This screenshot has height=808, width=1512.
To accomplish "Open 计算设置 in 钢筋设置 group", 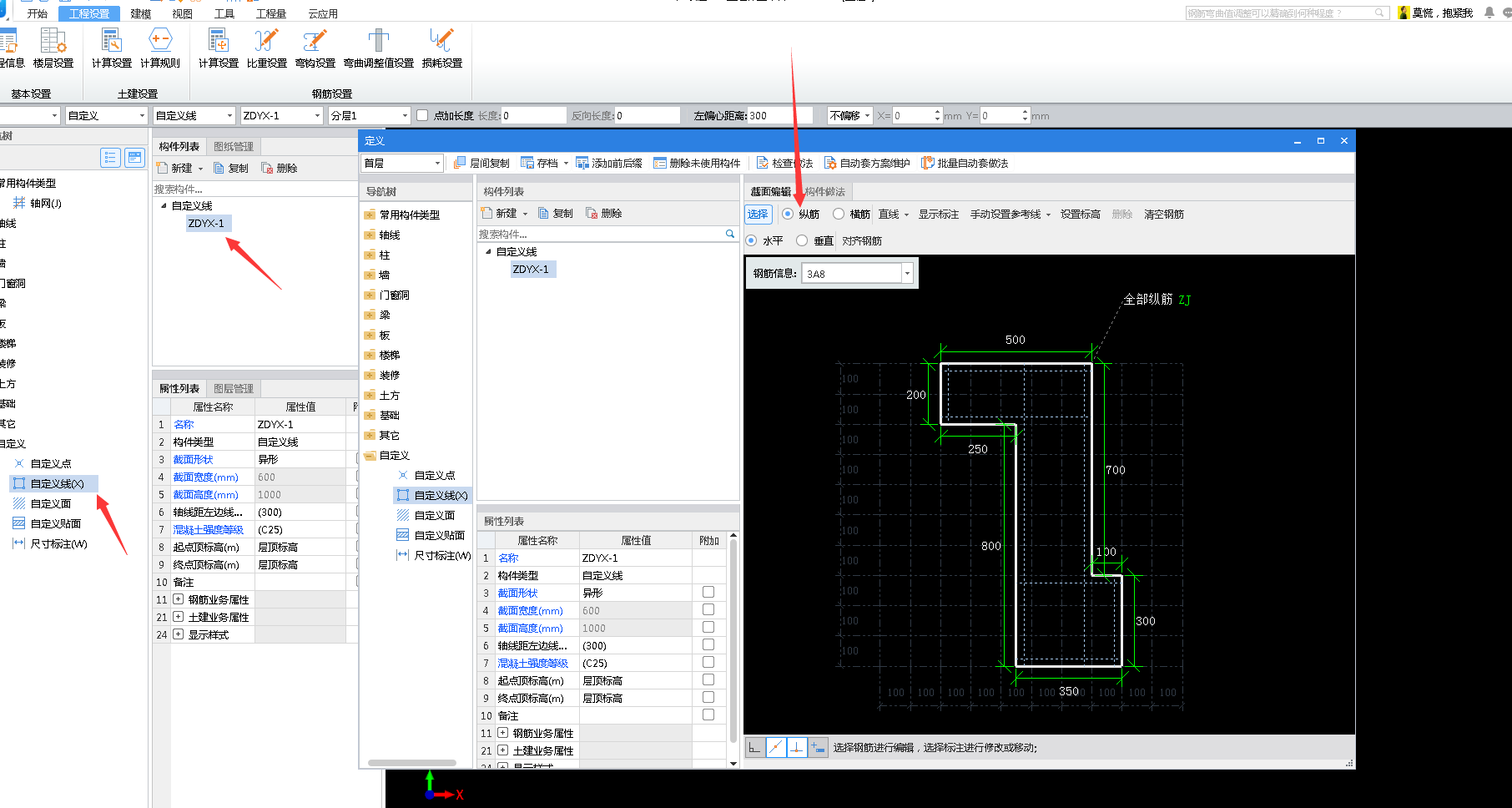I will (219, 48).
